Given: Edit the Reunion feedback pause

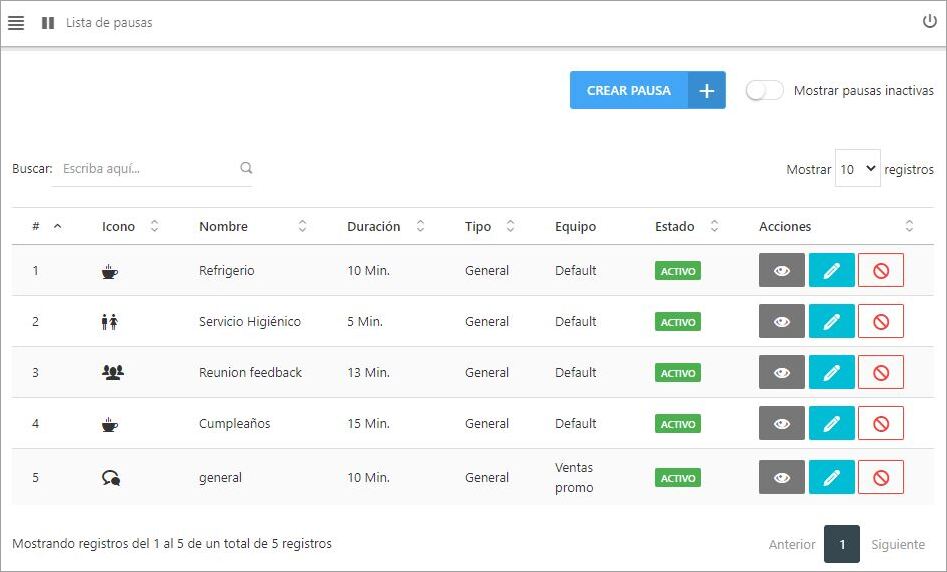Looking at the screenshot, I should pos(831,372).
